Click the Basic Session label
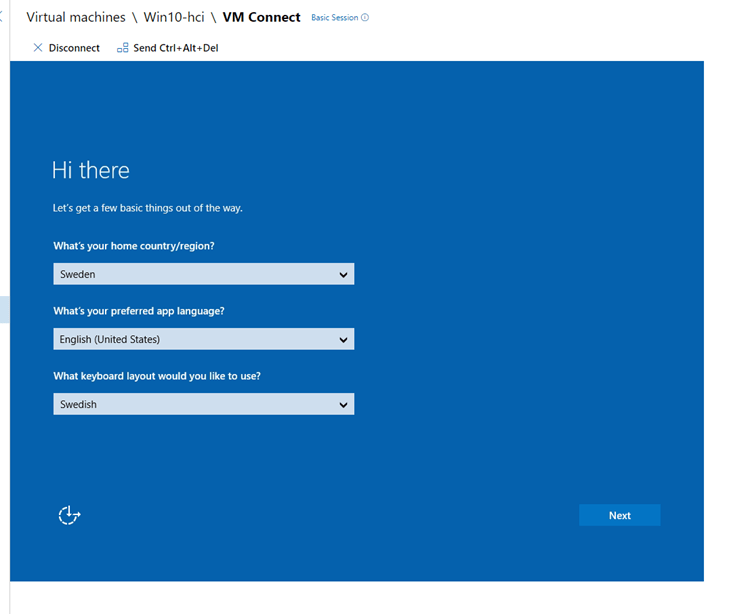The image size is (750, 614). coord(335,18)
